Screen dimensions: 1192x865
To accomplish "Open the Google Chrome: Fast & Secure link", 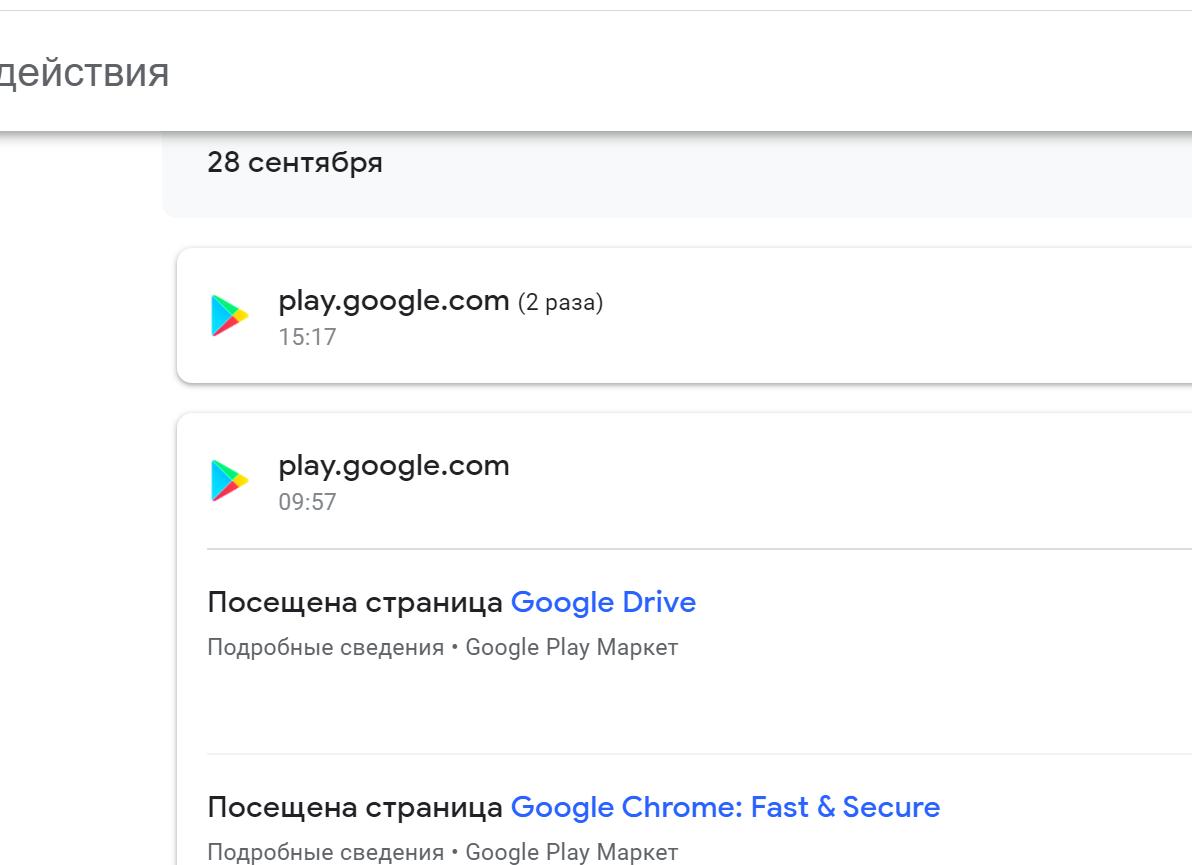I will coord(725,807).
